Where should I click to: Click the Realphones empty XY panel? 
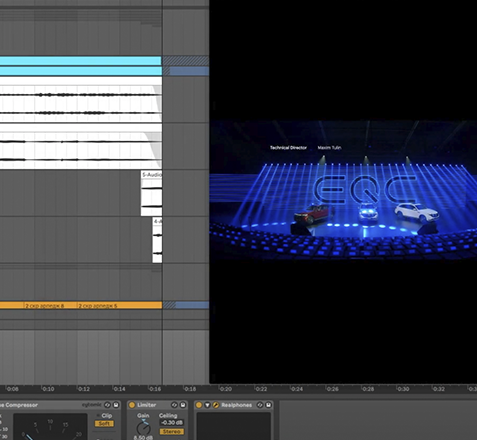tap(233, 426)
